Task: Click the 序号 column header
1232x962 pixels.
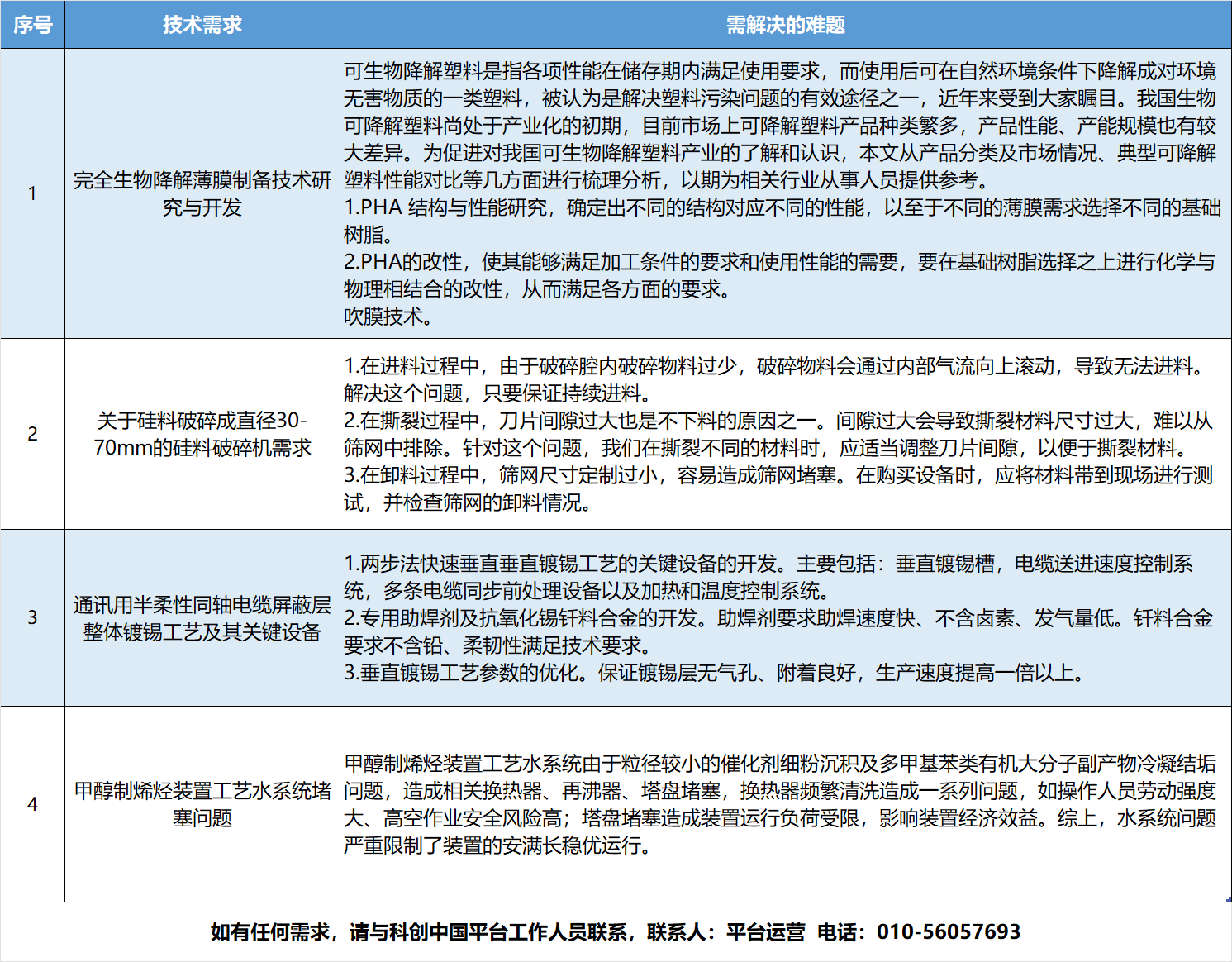Action: 33,25
